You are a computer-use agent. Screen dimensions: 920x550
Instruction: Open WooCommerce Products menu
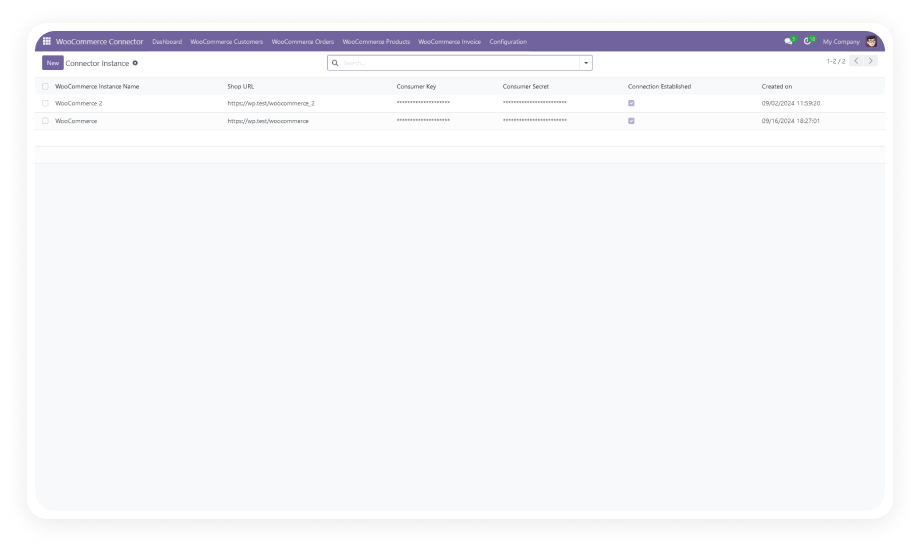point(376,42)
